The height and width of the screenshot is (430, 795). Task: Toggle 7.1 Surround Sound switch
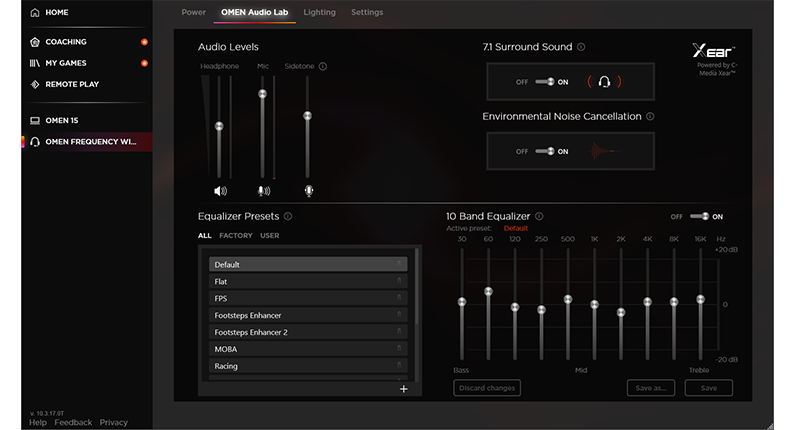[x=545, y=82]
